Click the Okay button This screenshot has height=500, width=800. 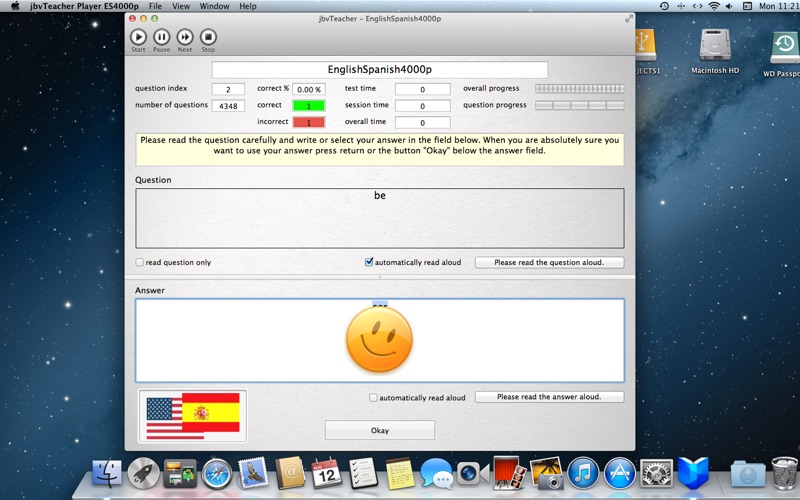click(380, 430)
